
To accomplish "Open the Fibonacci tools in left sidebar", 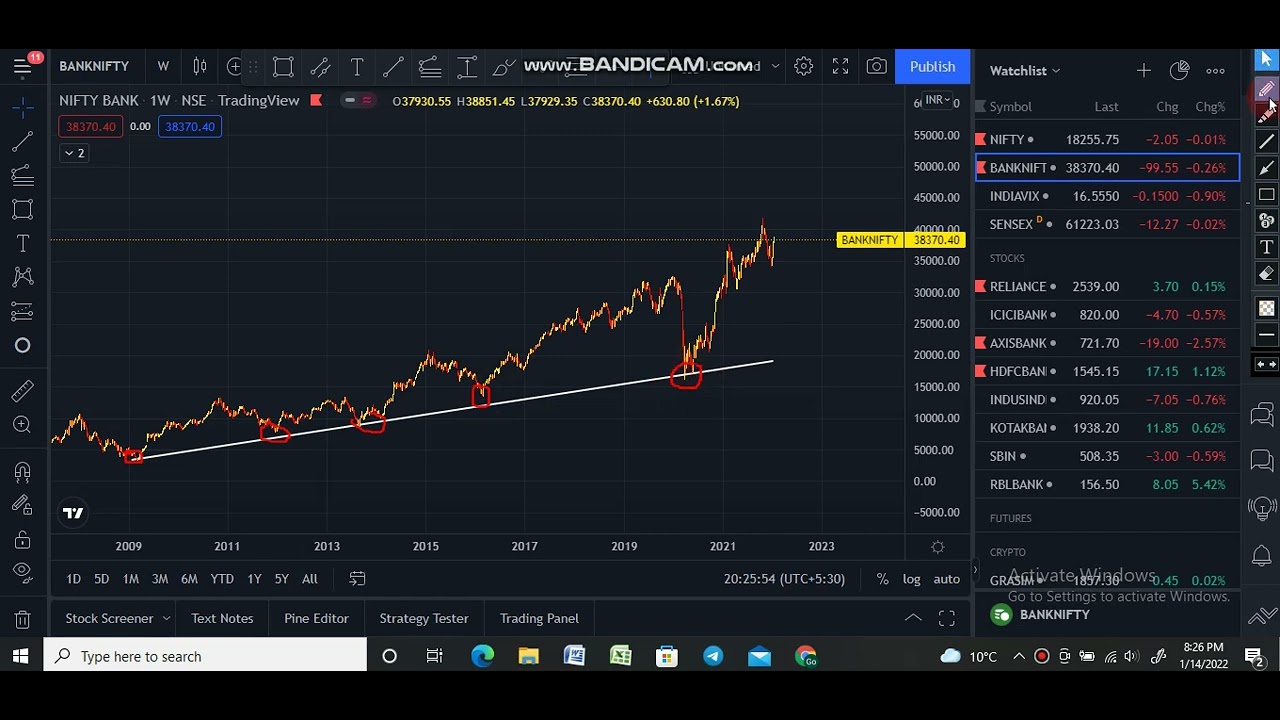I will (x=22, y=176).
